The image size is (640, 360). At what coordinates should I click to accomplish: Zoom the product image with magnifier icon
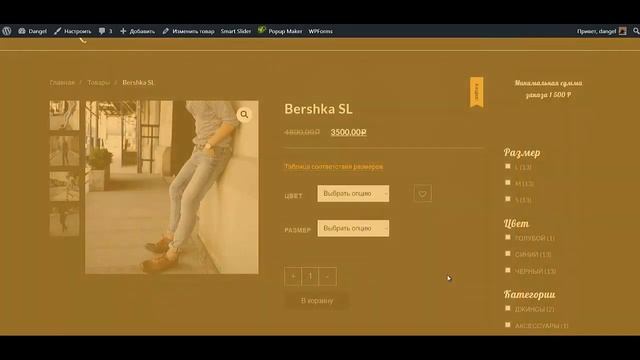click(244, 115)
